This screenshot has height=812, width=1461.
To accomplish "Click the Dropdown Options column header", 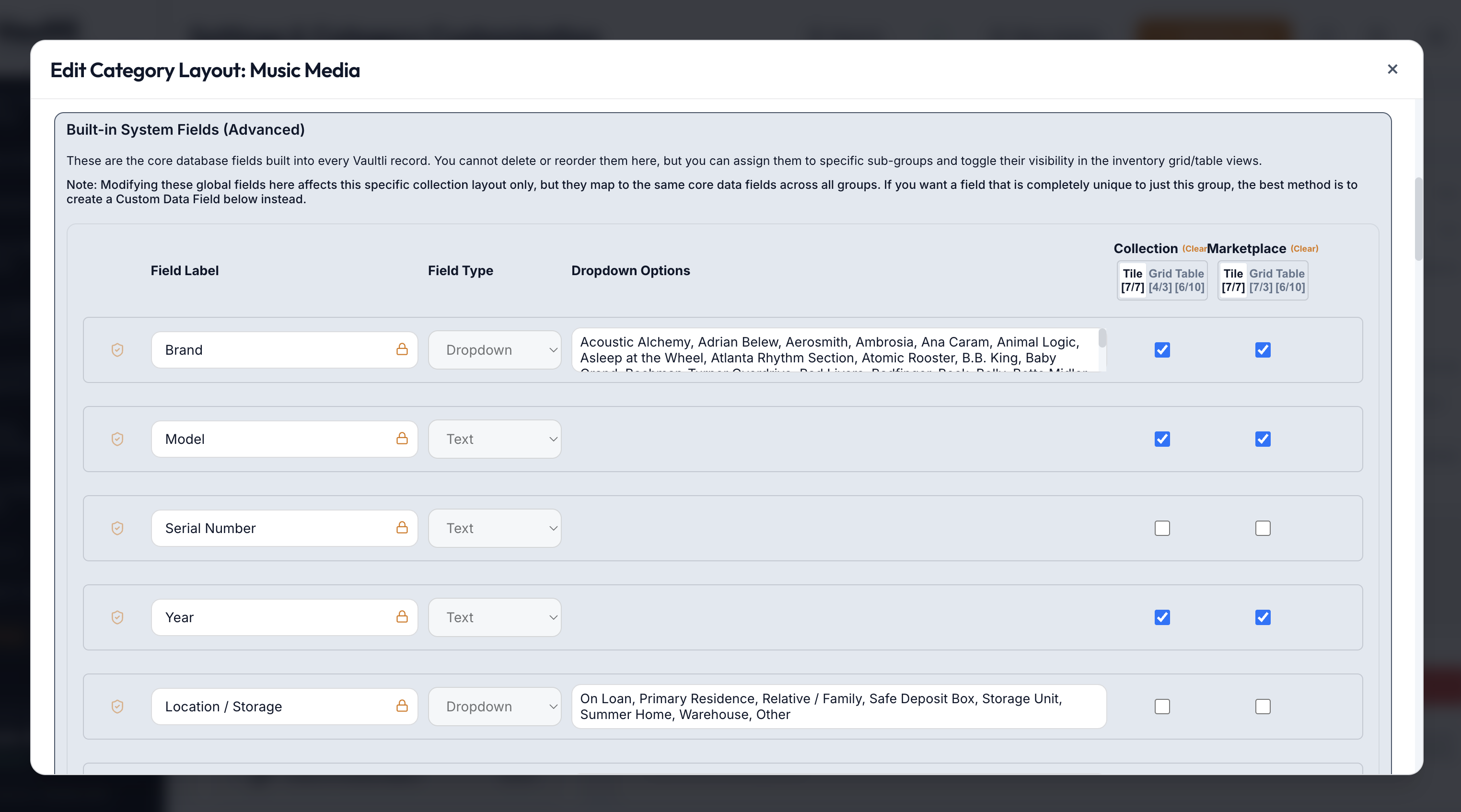I will tap(630, 270).
